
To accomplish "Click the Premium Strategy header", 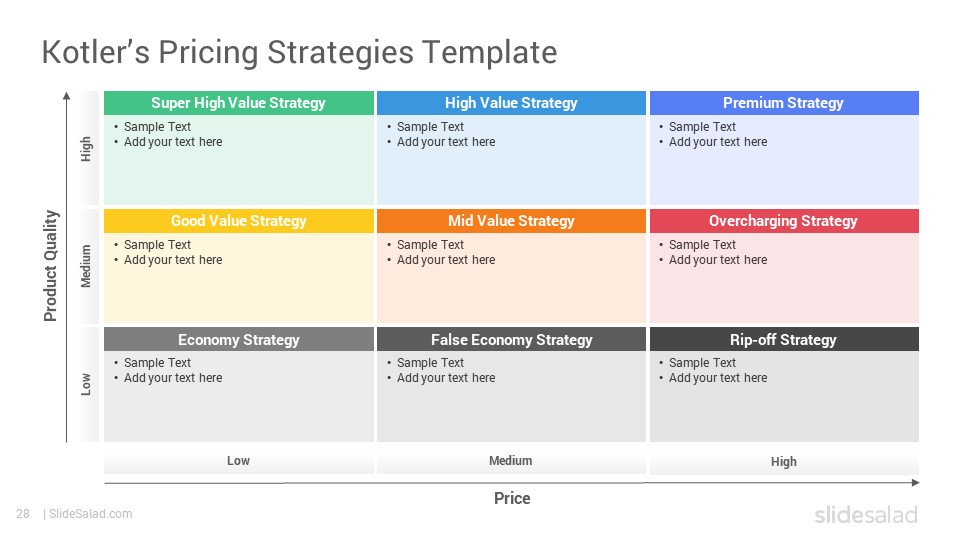I will coord(784,103).
